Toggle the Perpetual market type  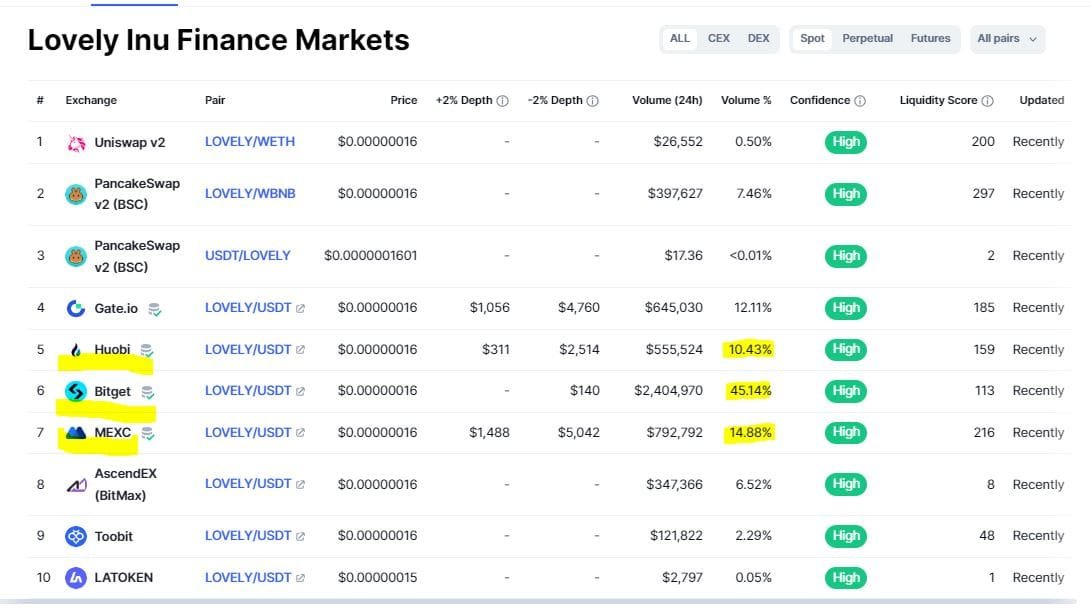(866, 38)
